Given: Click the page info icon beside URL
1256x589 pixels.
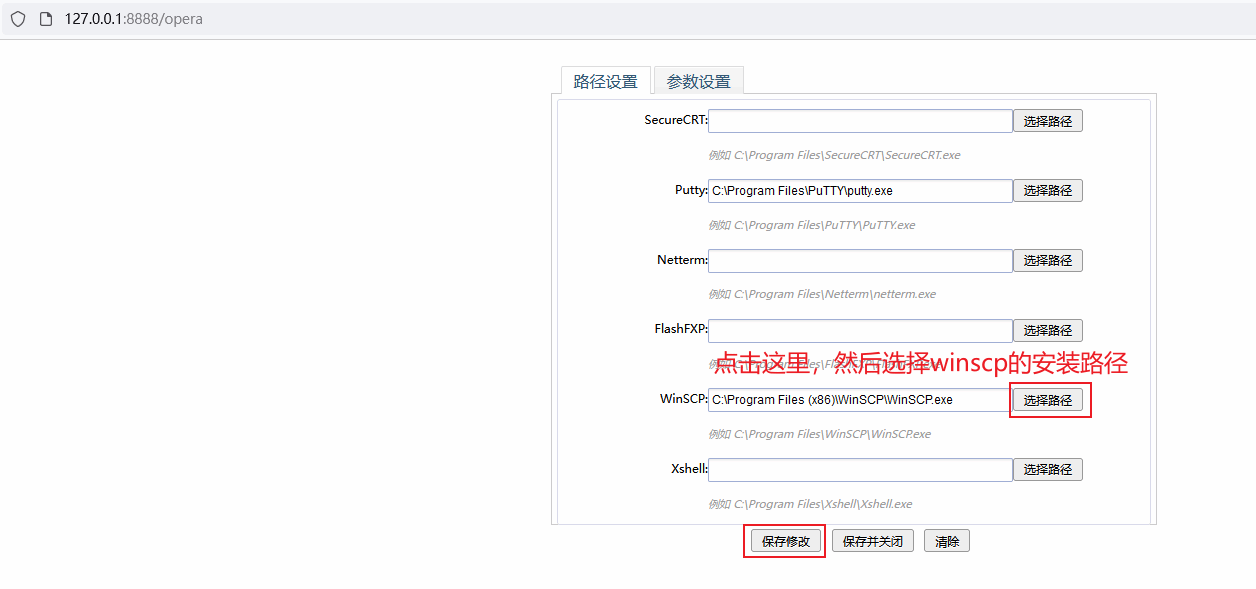Looking at the screenshot, I should pyautogui.click(x=45, y=19).
